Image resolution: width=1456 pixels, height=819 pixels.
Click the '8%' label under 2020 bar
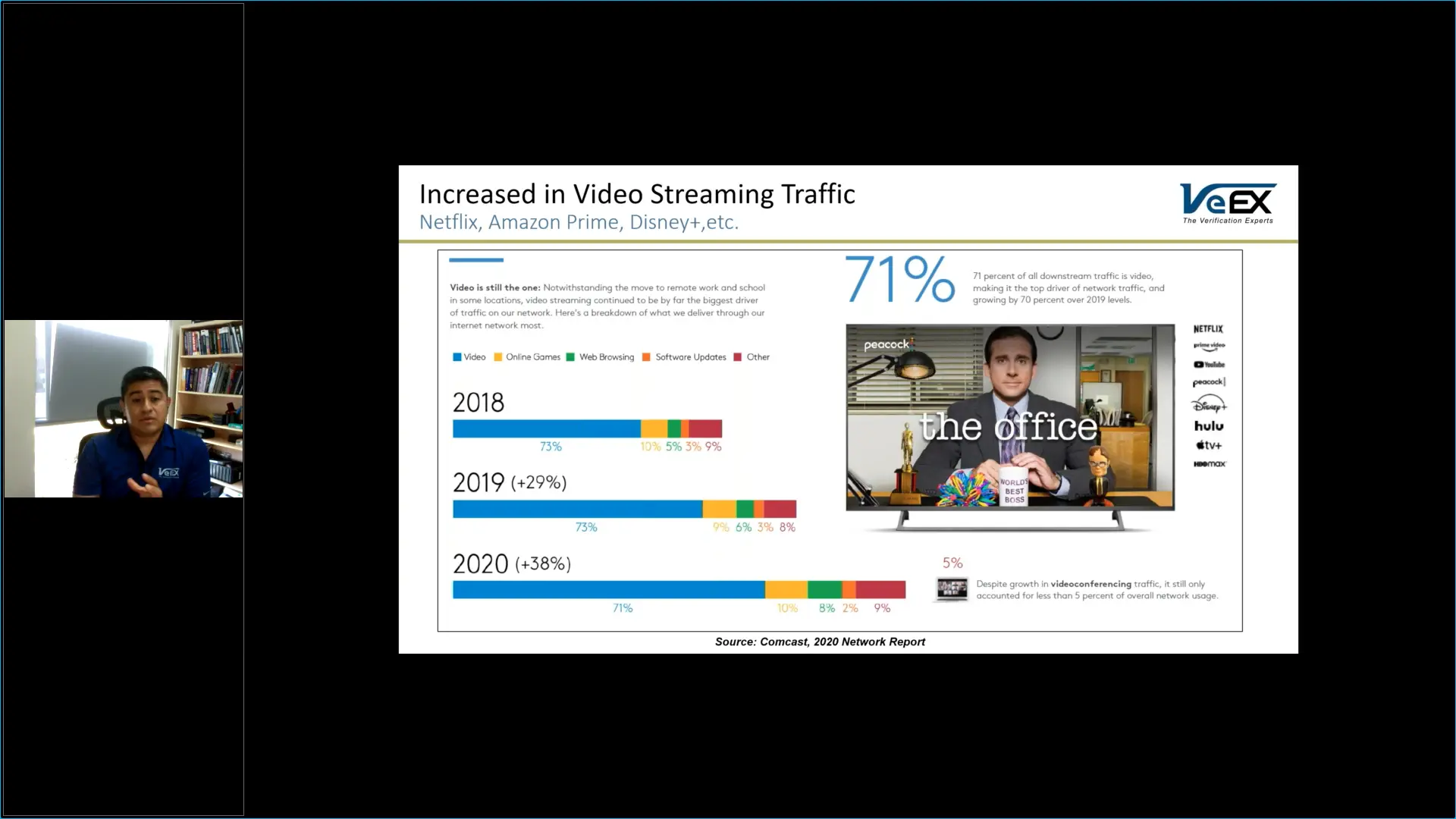coord(827,608)
